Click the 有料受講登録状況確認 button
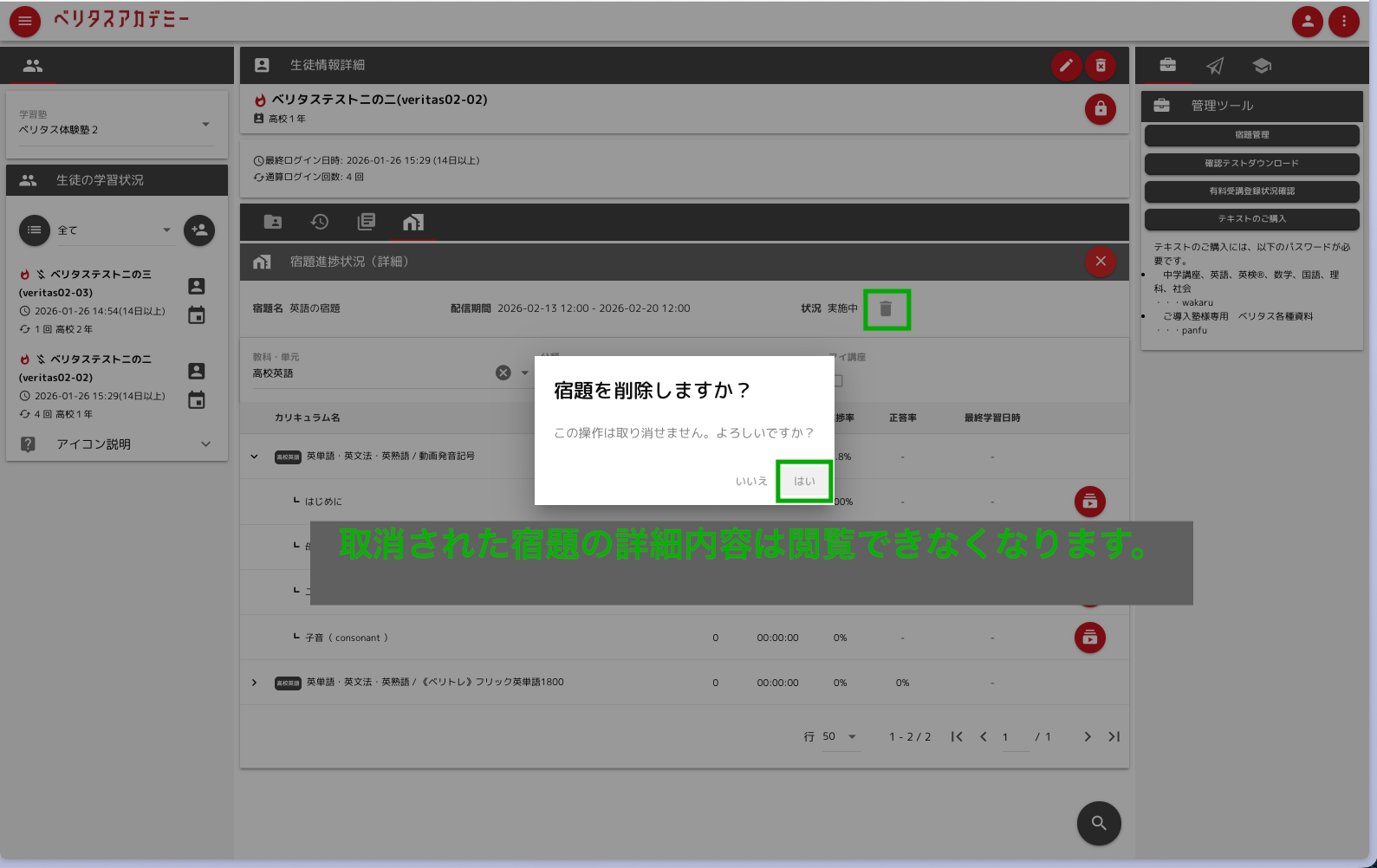 click(x=1251, y=191)
